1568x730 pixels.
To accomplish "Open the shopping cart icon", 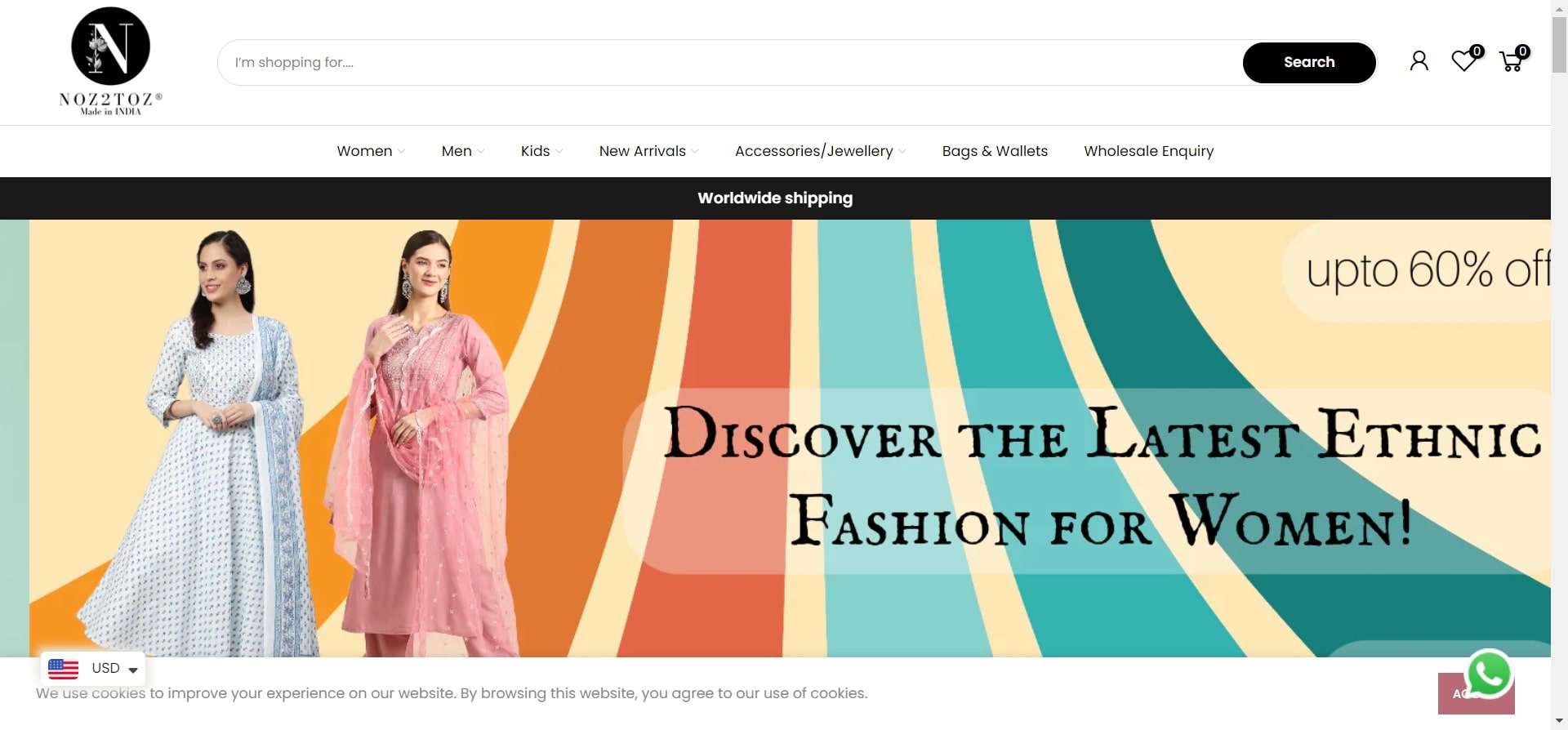I will click(1511, 61).
